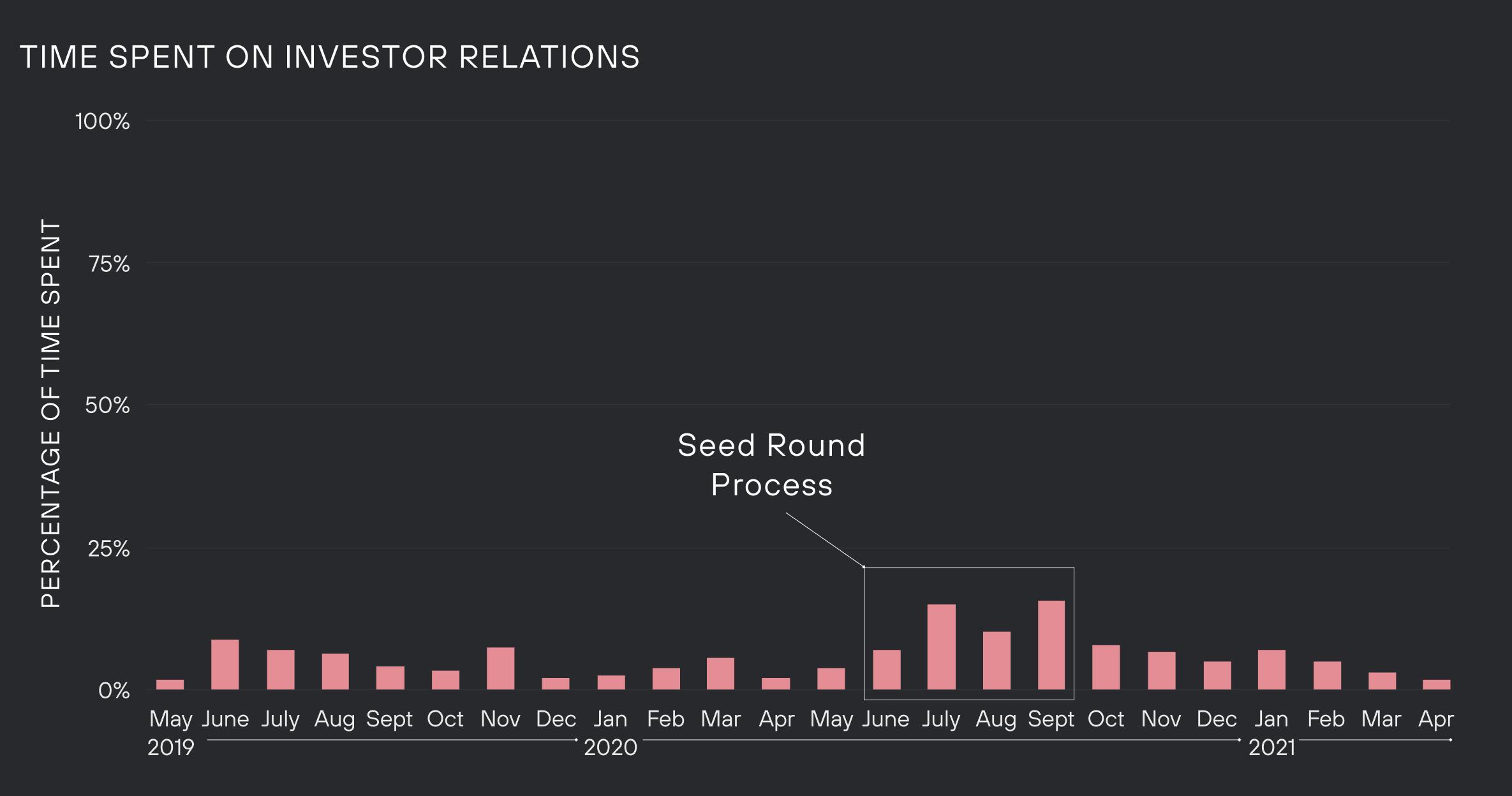
Task: Select the January 2021 bar
Action: point(1271,670)
